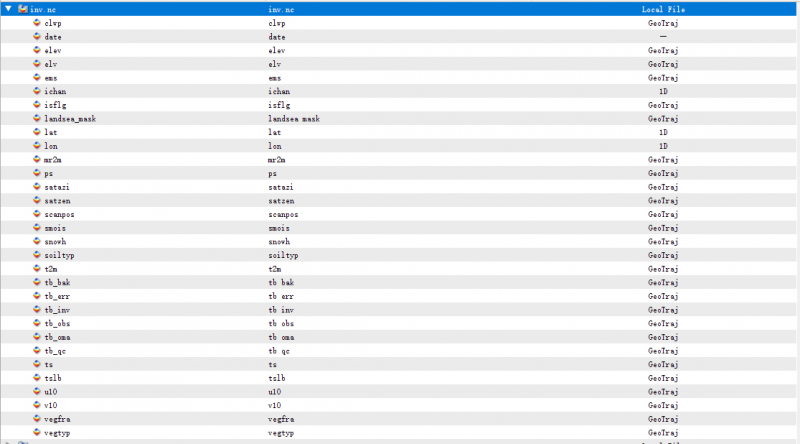800x444 pixels.
Task: Click the icon beside satzen
Action: click(x=37, y=200)
